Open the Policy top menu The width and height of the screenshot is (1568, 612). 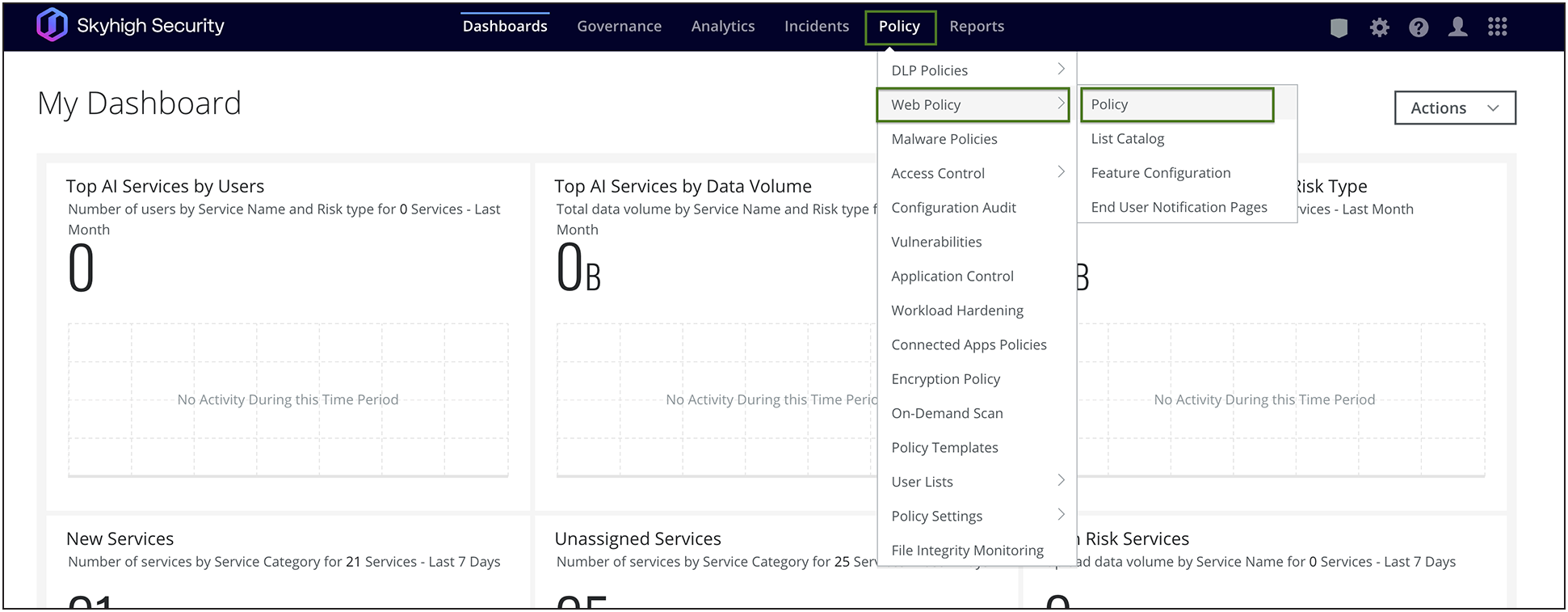coord(900,27)
